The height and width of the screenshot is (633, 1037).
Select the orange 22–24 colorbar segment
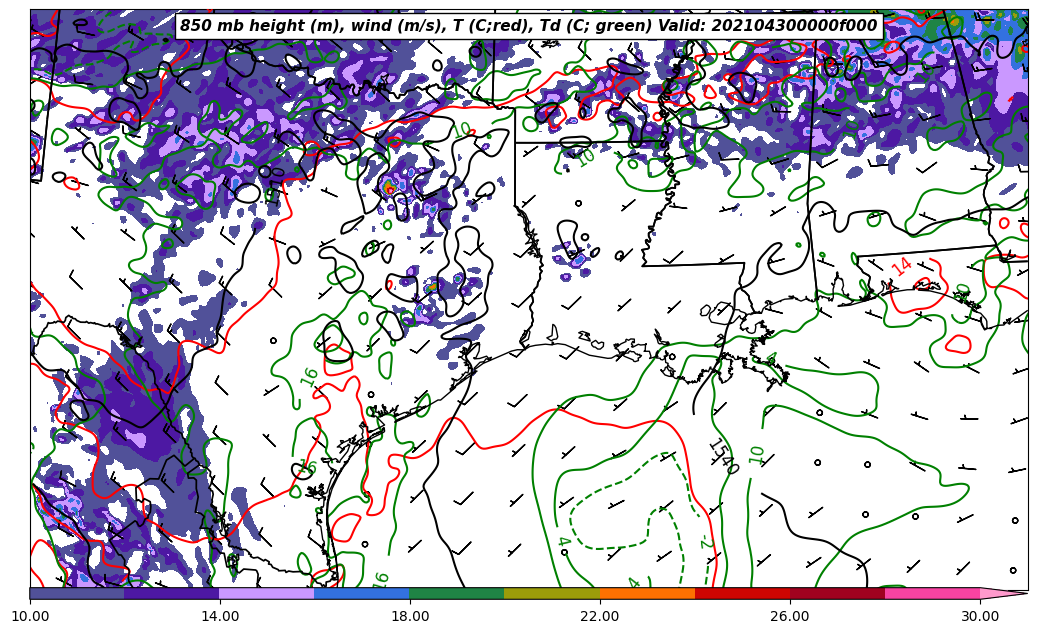click(x=647, y=593)
